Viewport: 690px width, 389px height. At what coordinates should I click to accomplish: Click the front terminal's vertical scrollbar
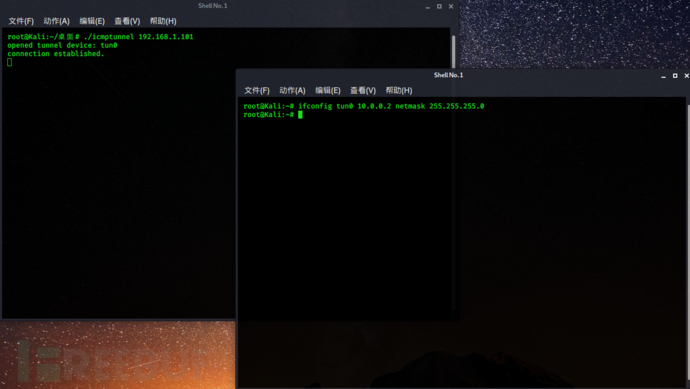[x=688, y=242]
